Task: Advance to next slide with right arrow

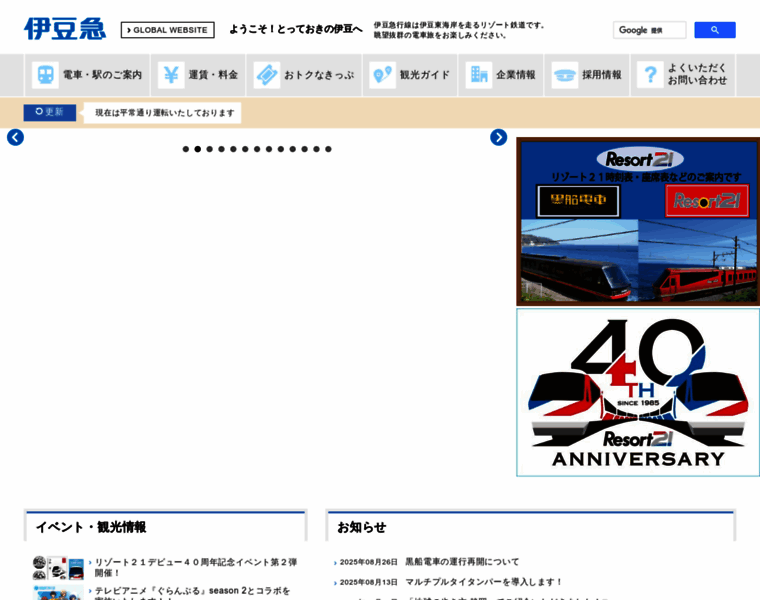Action: 498,137
